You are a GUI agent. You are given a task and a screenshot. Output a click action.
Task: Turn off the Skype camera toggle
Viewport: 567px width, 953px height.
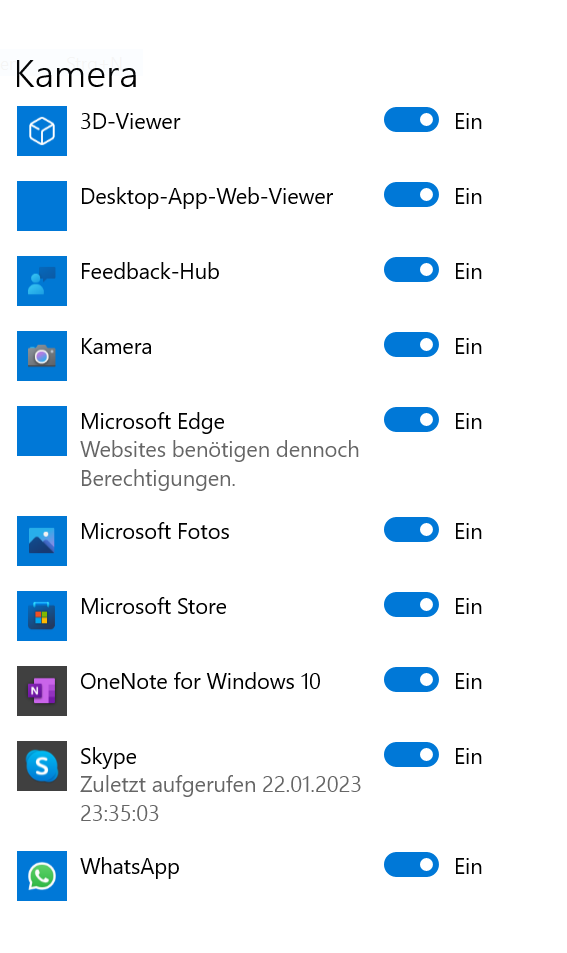(411, 755)
